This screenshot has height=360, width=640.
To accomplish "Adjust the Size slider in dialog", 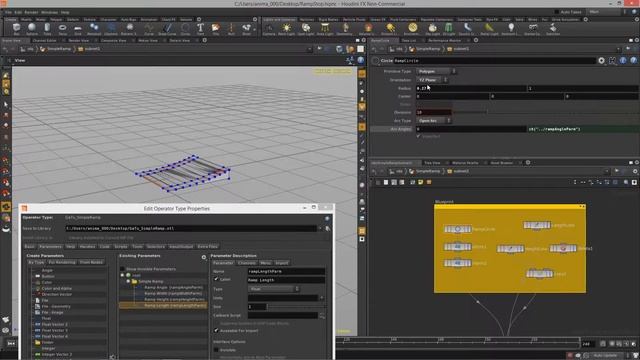I will tap(297, 307).
